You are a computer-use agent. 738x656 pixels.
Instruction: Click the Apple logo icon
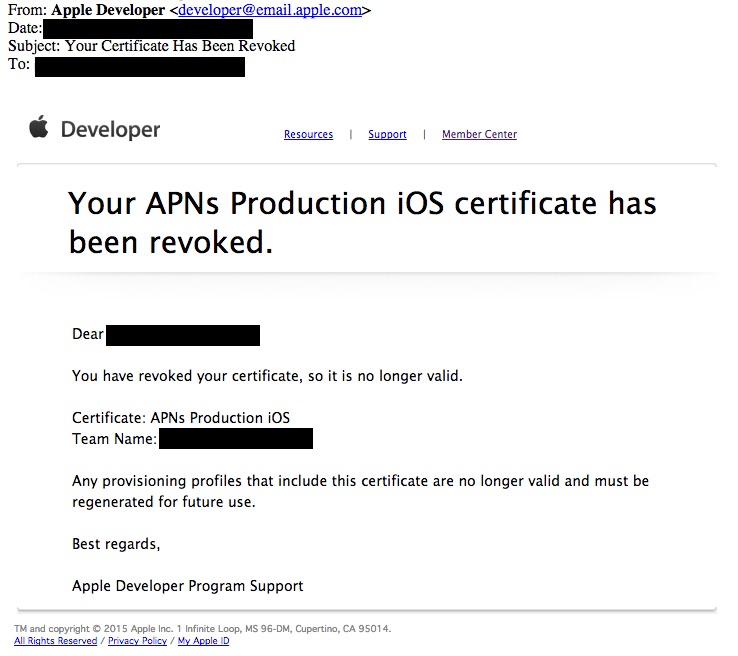tap(39, 127)
